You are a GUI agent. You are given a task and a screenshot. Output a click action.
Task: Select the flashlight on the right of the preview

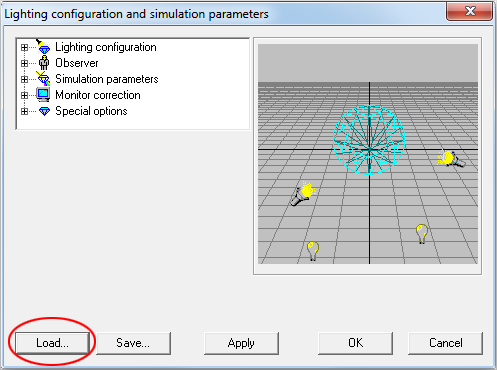[452, 159]
